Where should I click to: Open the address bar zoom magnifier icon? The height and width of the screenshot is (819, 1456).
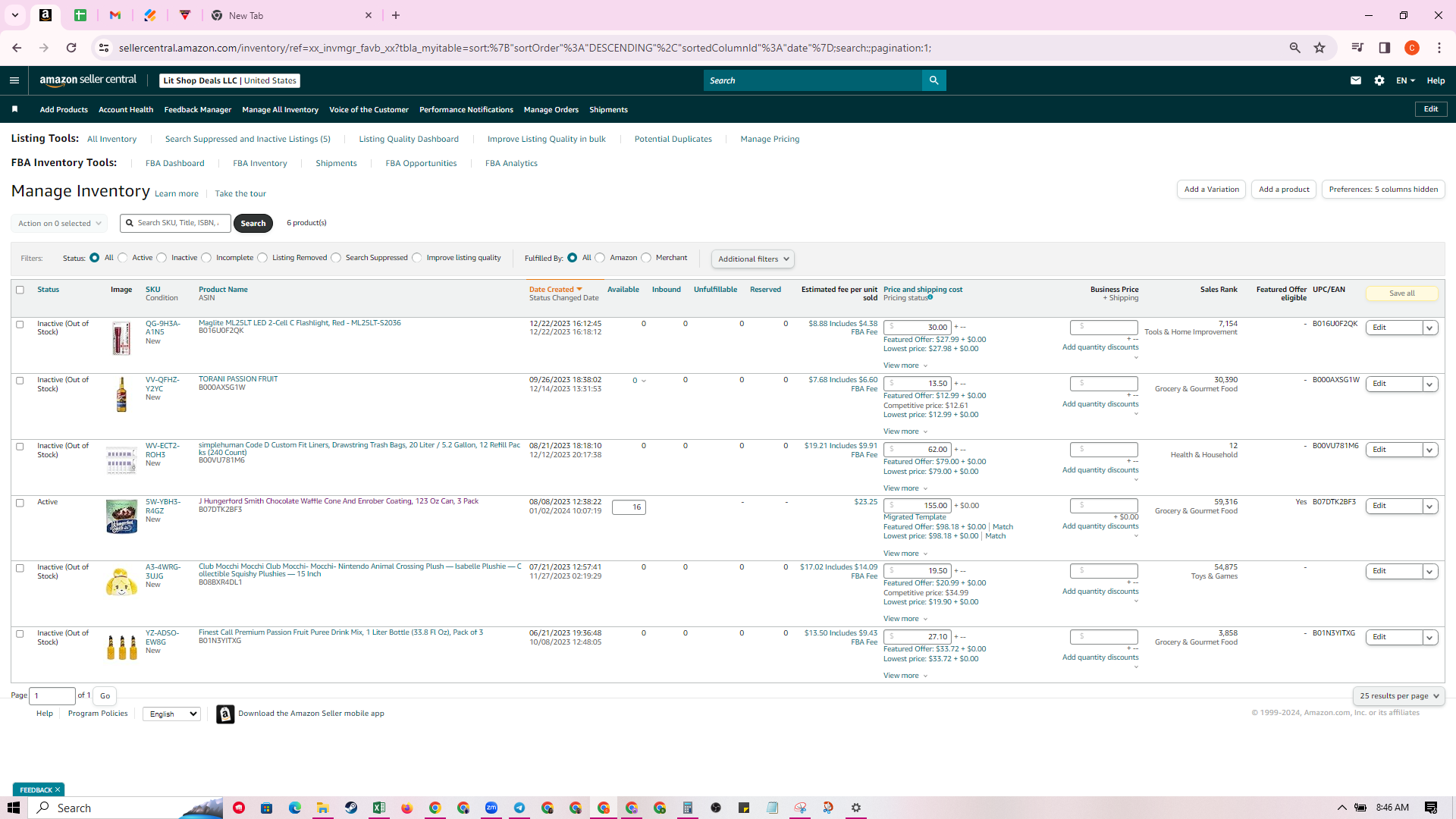1295,48
